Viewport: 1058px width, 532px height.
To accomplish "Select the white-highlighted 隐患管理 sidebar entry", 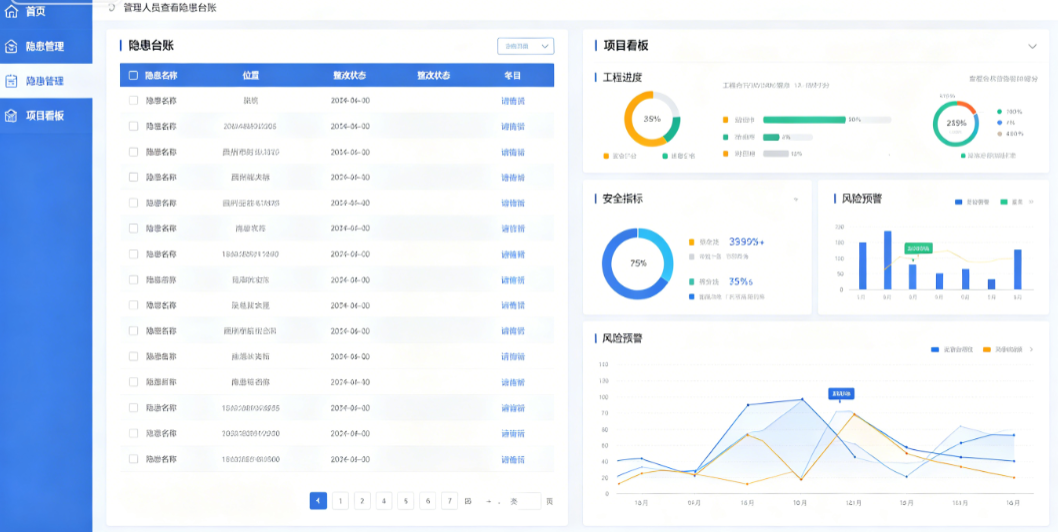I will point(46,81).
